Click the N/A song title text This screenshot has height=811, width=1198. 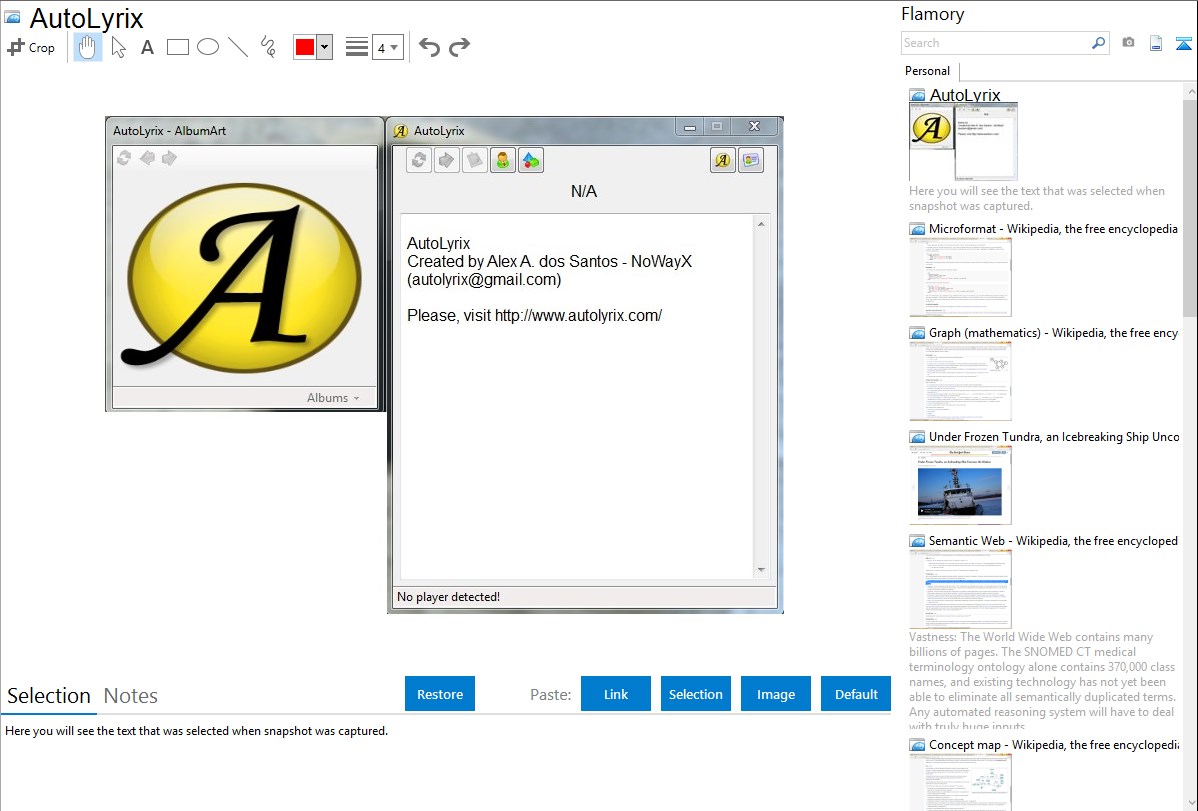[584, 191]
